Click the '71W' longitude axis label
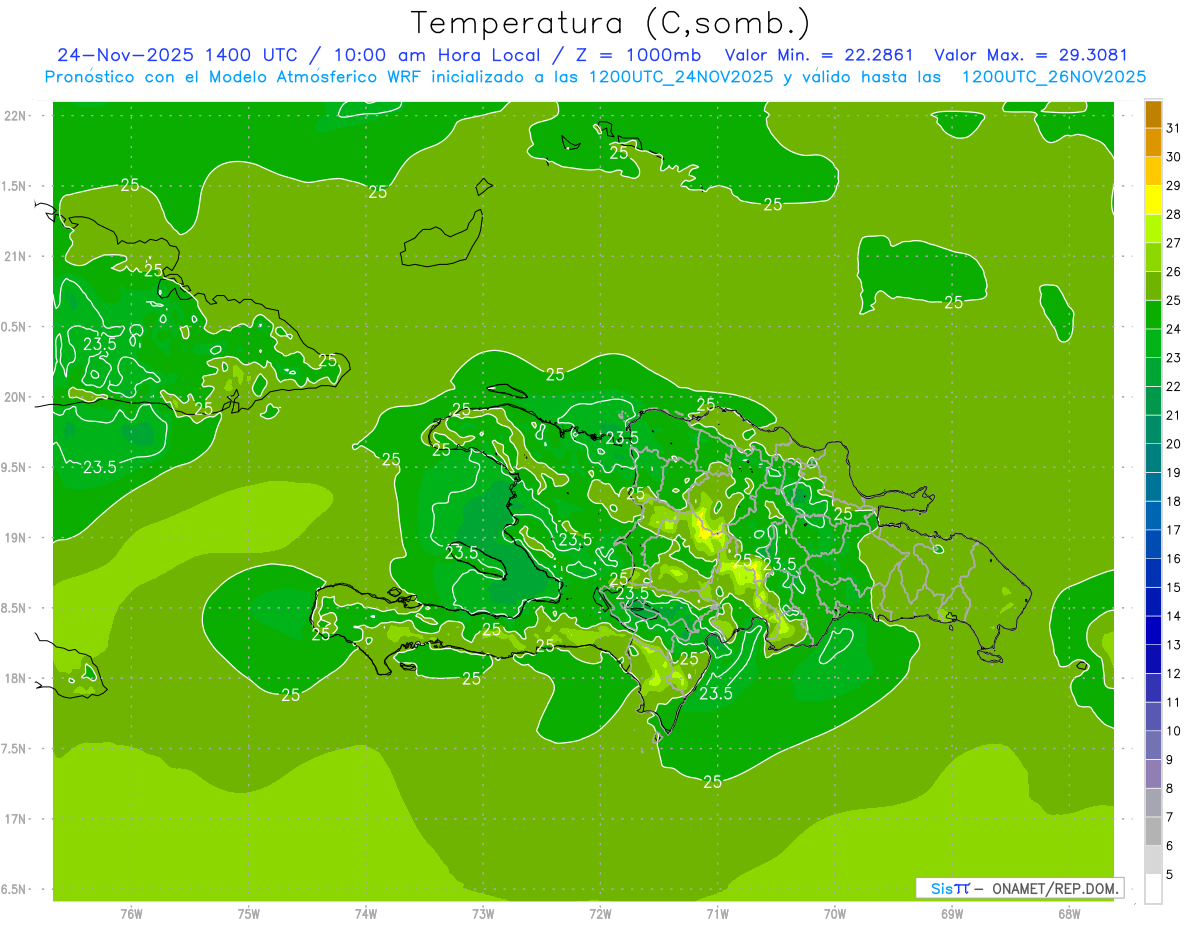The width and height of the screenshot is (1200, 927). (x=717, y=913)
